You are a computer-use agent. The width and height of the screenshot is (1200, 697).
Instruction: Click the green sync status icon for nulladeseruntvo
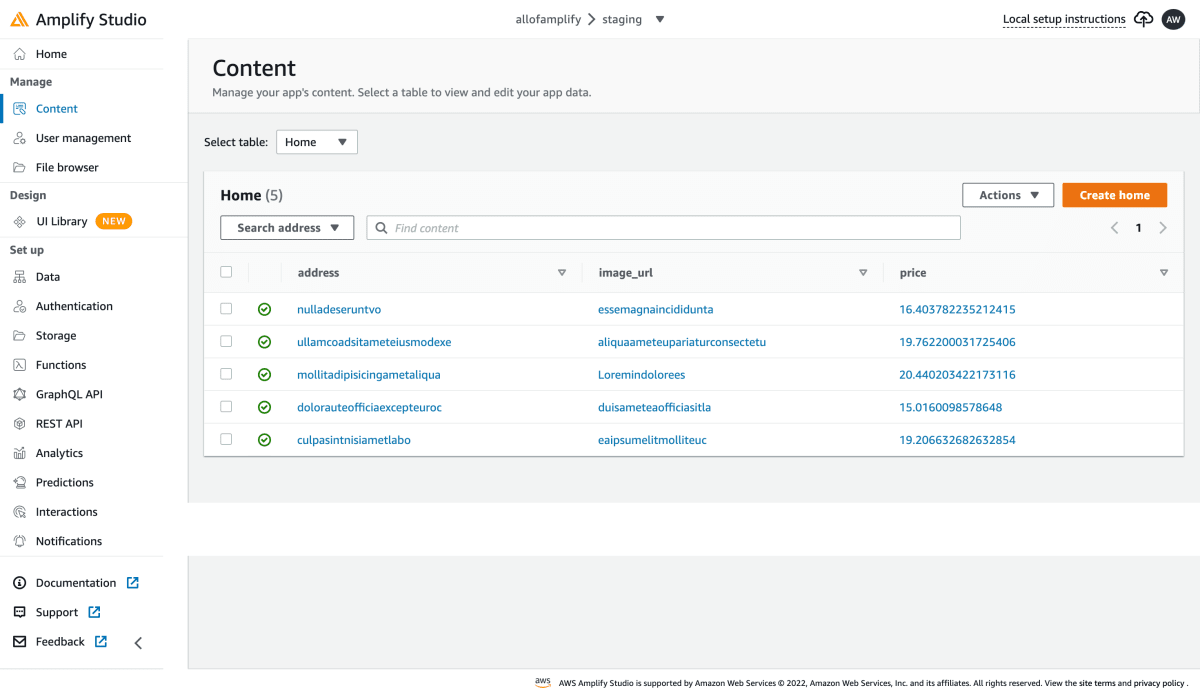[x=264, y=310]
